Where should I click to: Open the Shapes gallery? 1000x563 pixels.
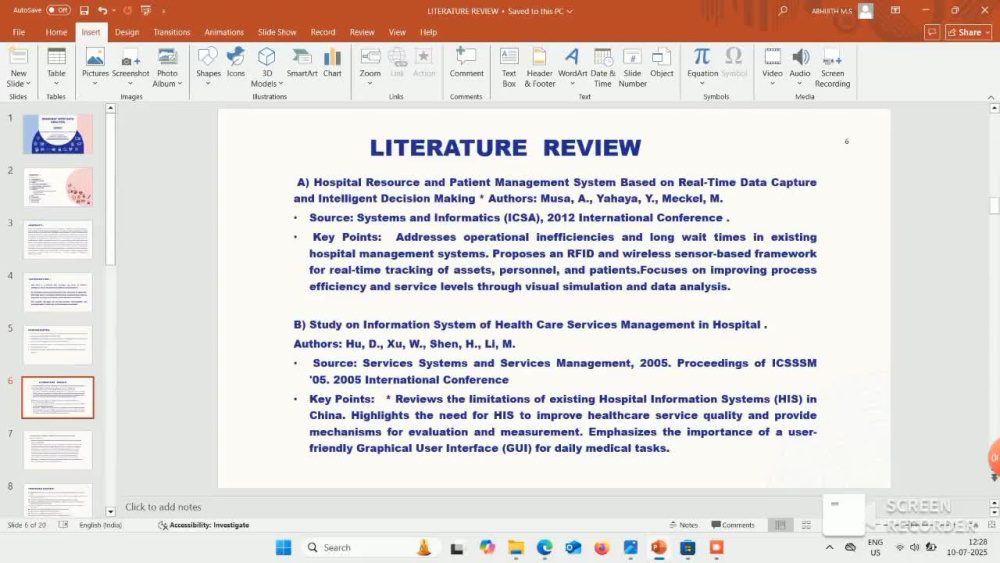click(x=208, y=67)
